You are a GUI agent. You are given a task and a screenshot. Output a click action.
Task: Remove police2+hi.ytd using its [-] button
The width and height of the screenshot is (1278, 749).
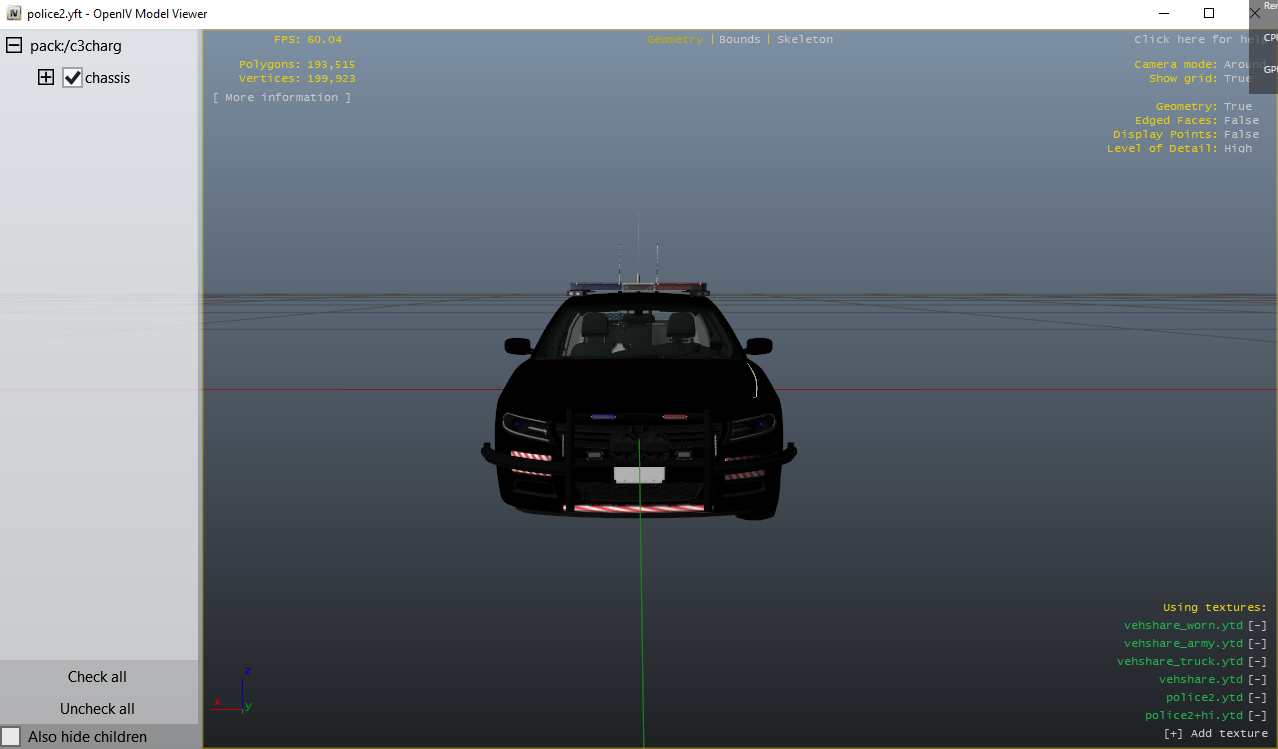[x=1257, y=716]
